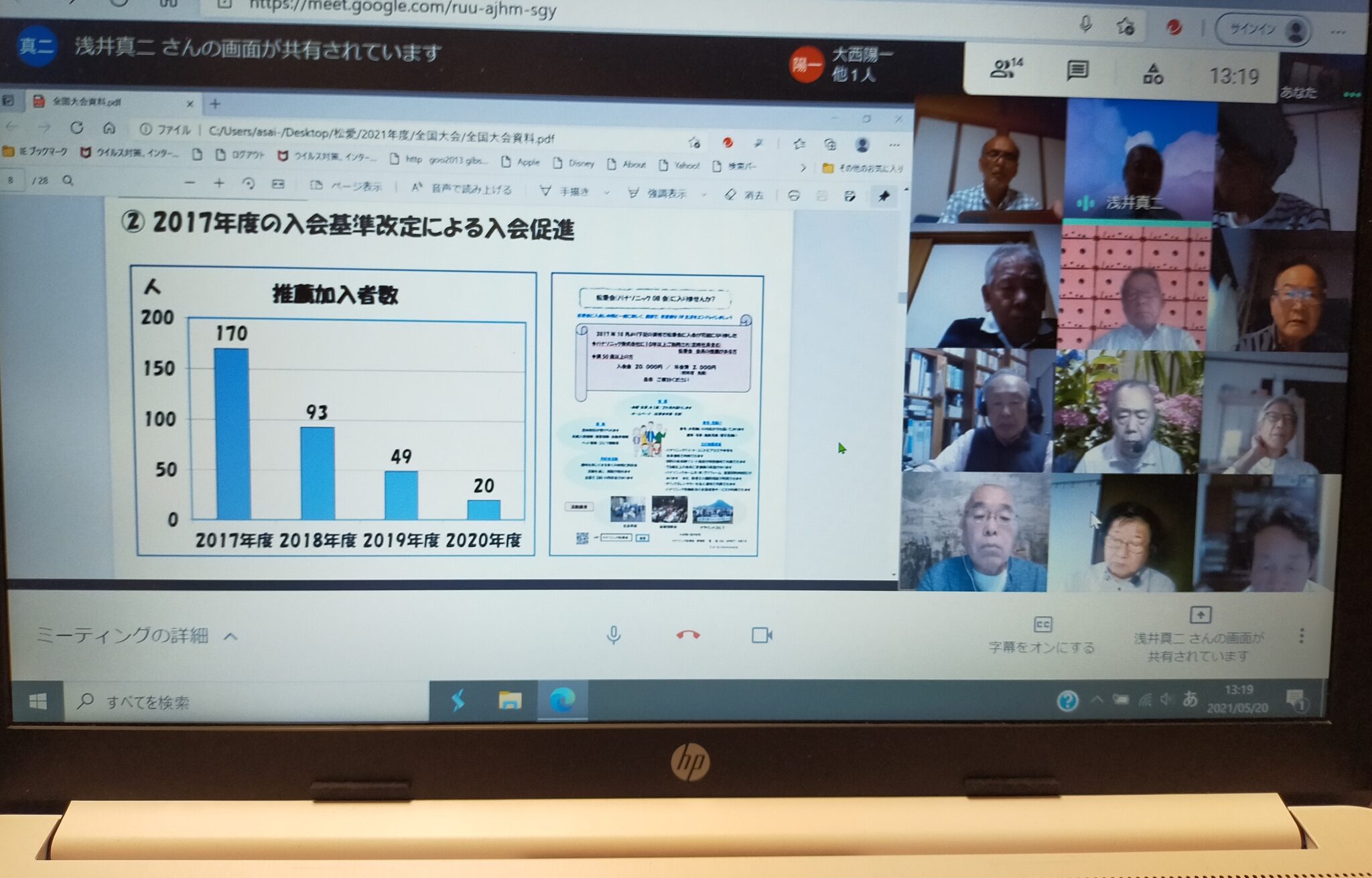Screen dimensions: 1372x878
Task: Open the system tray hidden icons chevron
Action: (1097, 700)
